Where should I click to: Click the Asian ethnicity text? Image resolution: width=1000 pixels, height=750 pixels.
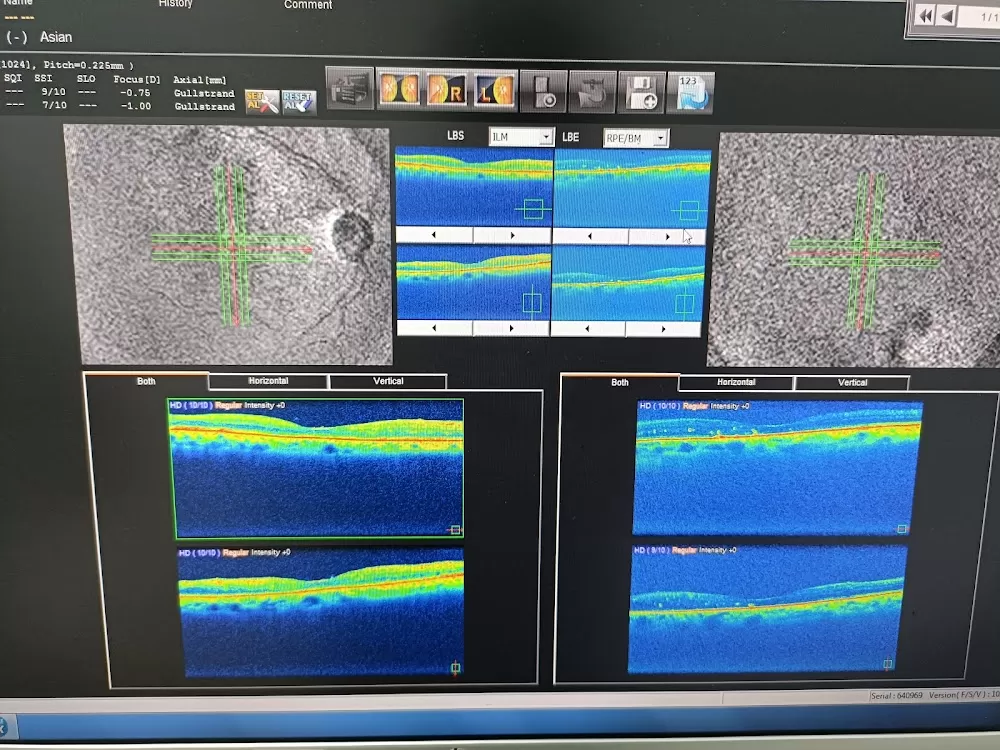pos(56,37)
